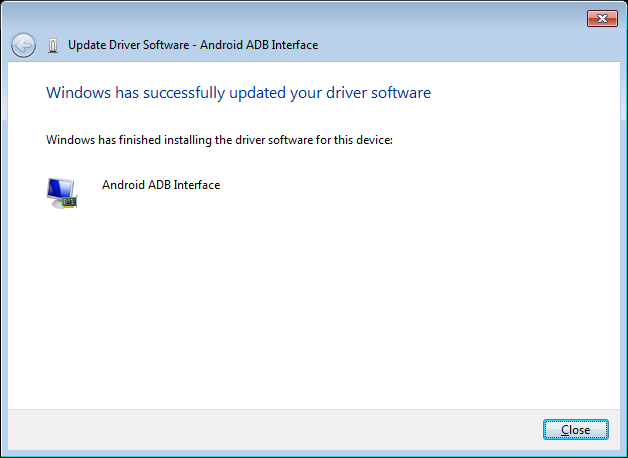628x458 pixels.
Task: Click the words driver software ending the blue heading
Action: click(x=378, y=93)
